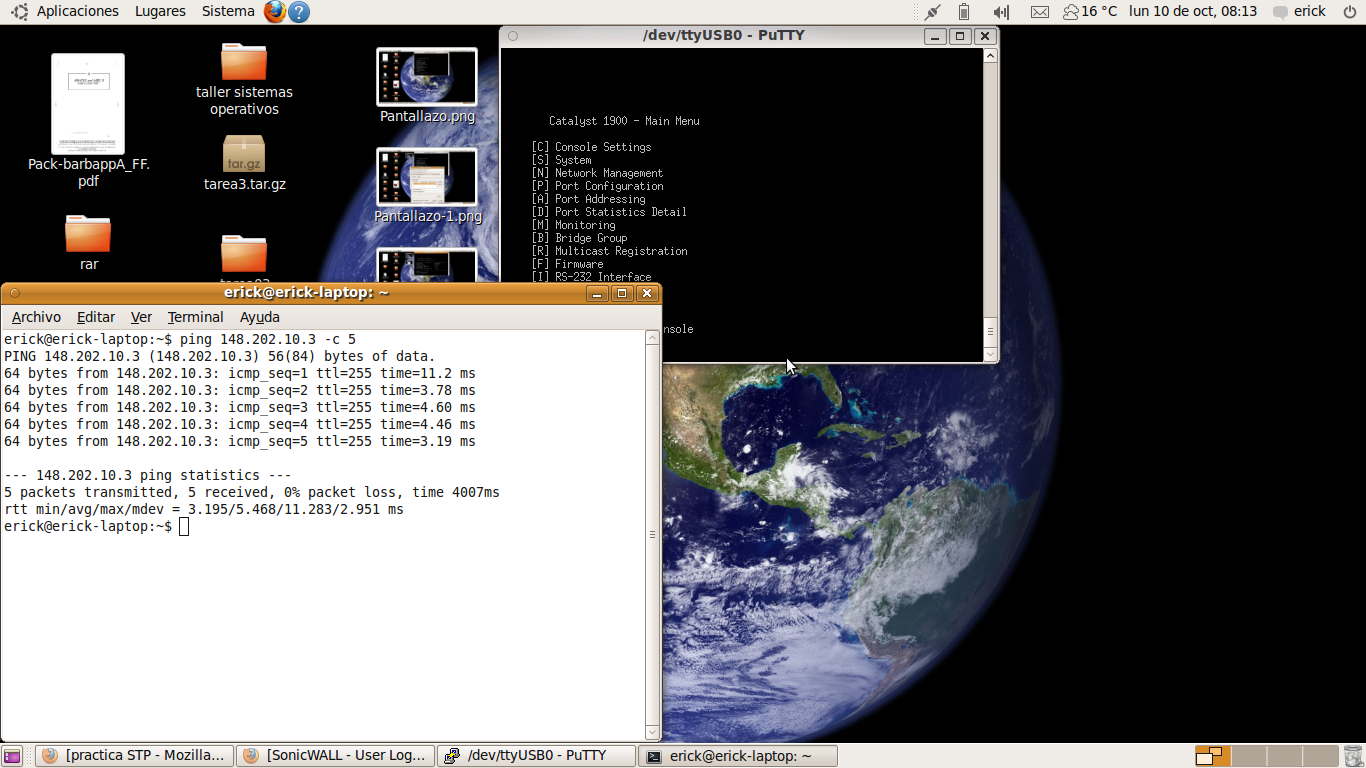This screenshot has width=1366, height=768.
Task: Select the rar folder on the desktop
Action: [88, 242]
